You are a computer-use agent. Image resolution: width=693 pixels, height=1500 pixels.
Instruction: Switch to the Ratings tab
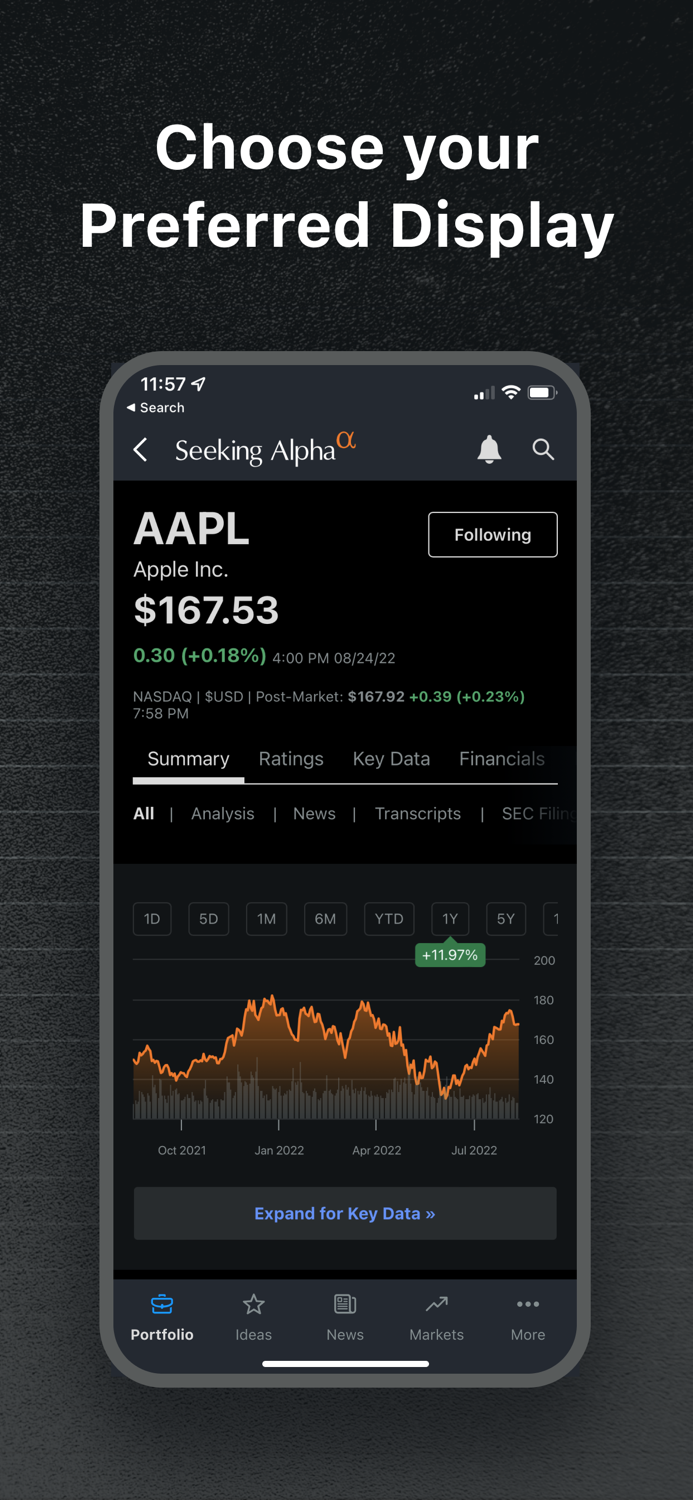[x=291, y=759]
